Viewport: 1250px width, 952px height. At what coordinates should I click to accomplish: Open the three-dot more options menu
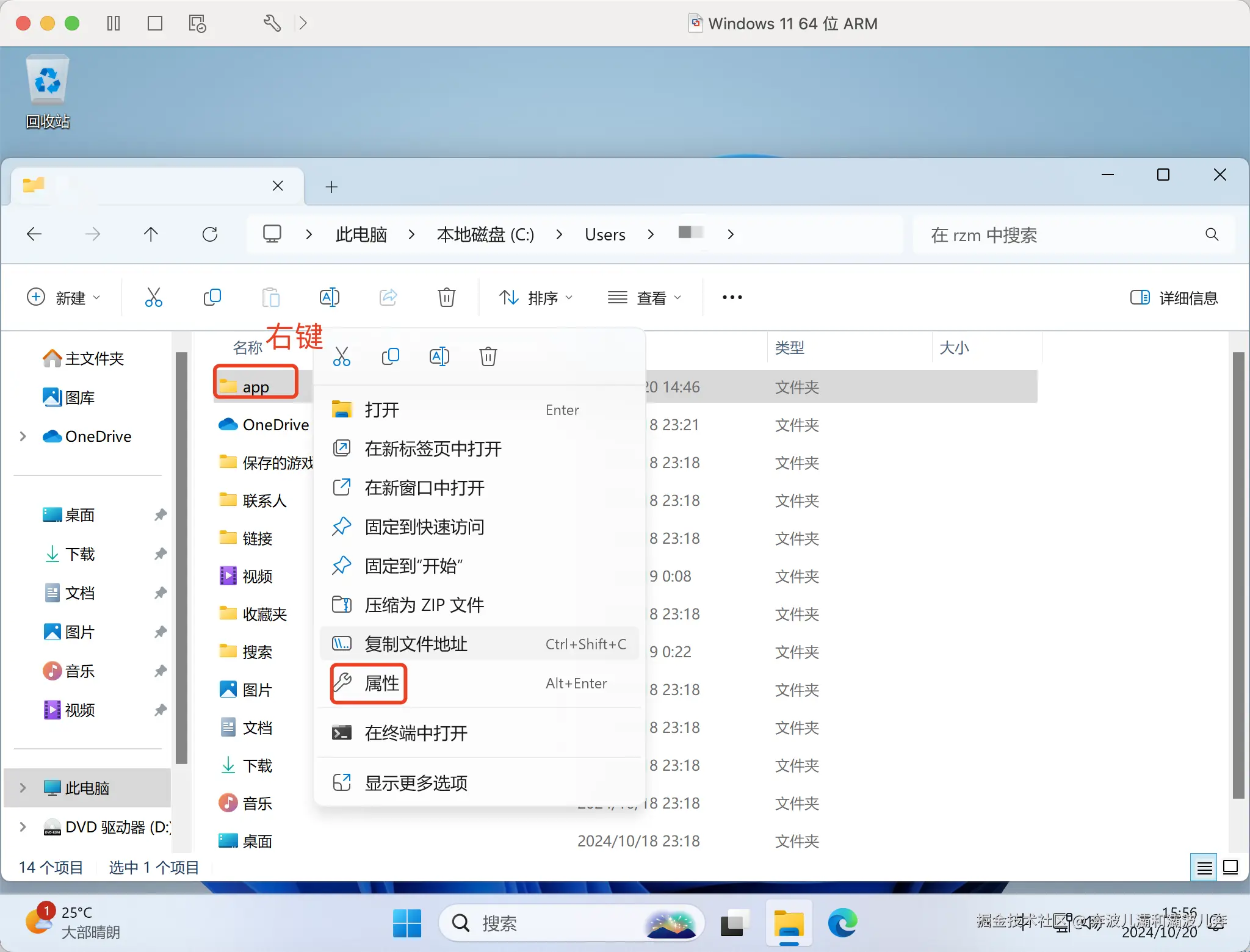click(x=732, y=297)
